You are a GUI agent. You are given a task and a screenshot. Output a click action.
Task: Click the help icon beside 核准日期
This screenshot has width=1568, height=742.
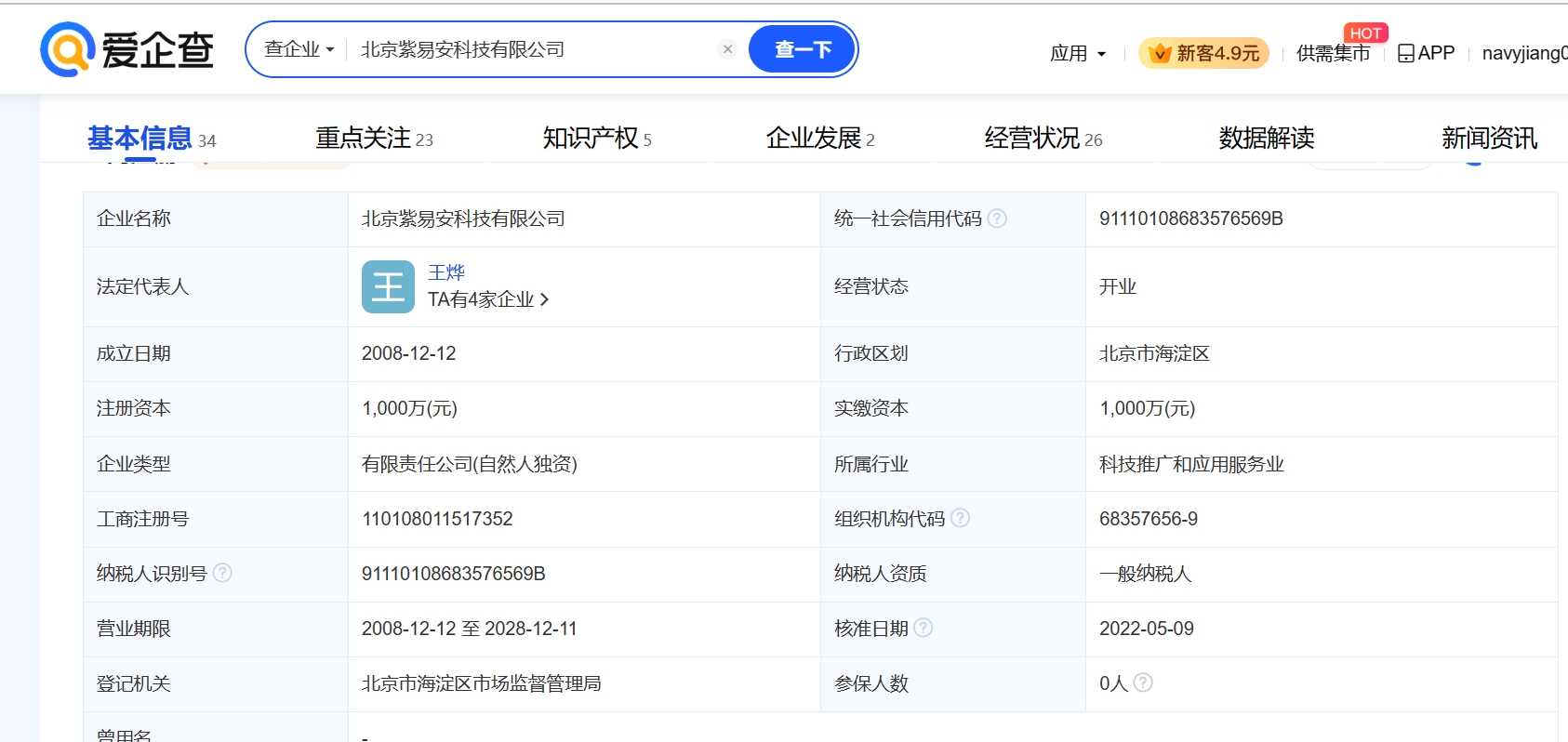[924, 628]
